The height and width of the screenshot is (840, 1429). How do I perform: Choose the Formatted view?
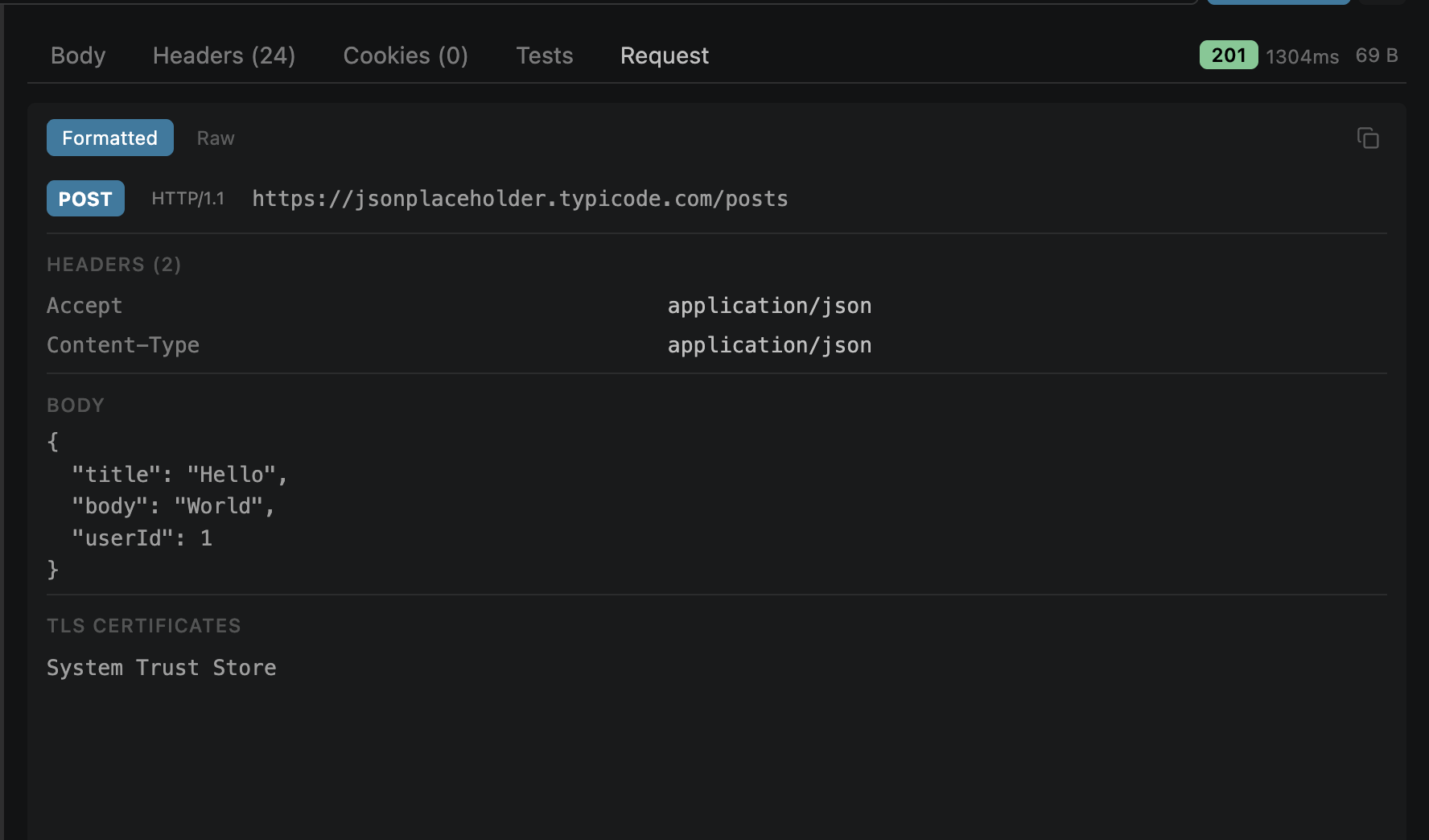click(x=110, y=138)
